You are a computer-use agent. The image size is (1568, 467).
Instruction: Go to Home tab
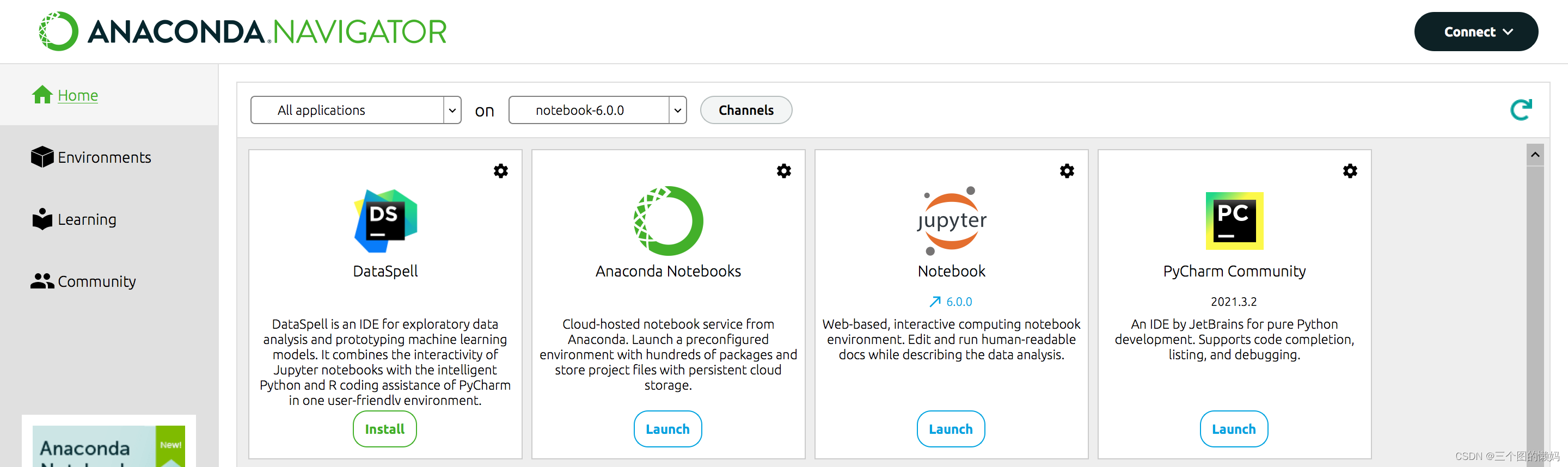(109, 95)
